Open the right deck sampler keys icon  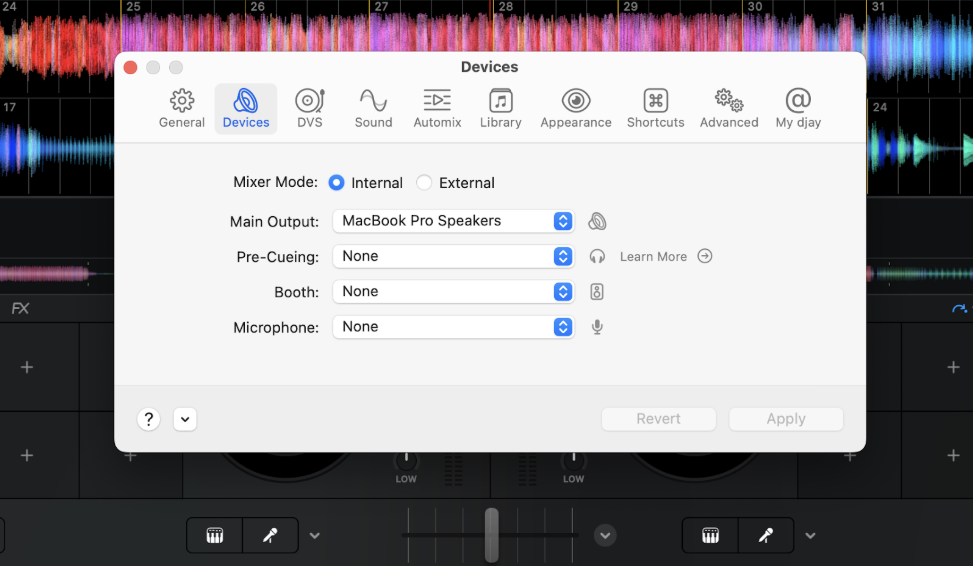click(x=711, y=536)
